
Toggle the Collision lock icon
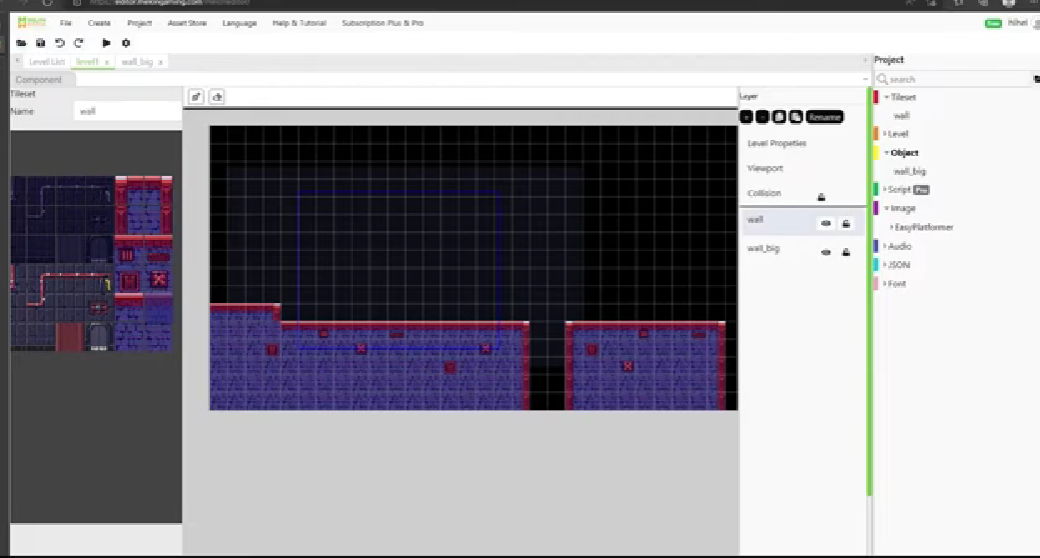click(x=821, y=196)
